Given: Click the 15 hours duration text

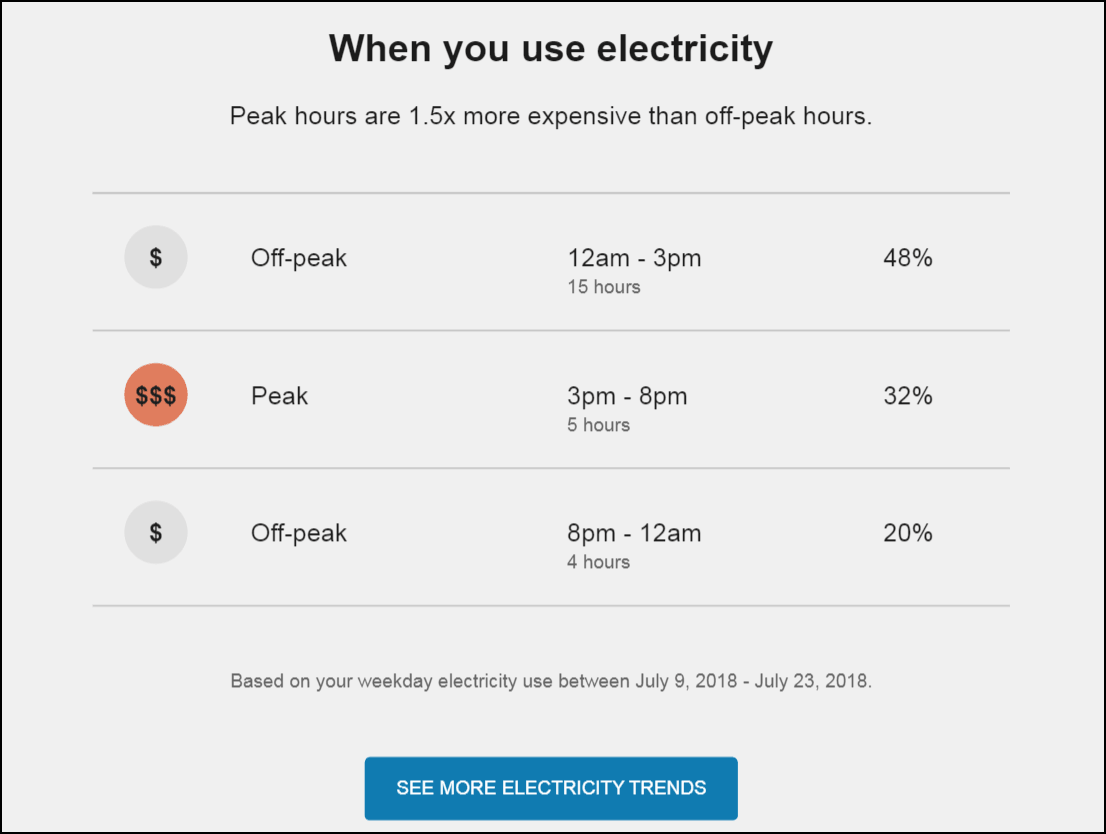Looking at the screenshot, I should (604, 287).
